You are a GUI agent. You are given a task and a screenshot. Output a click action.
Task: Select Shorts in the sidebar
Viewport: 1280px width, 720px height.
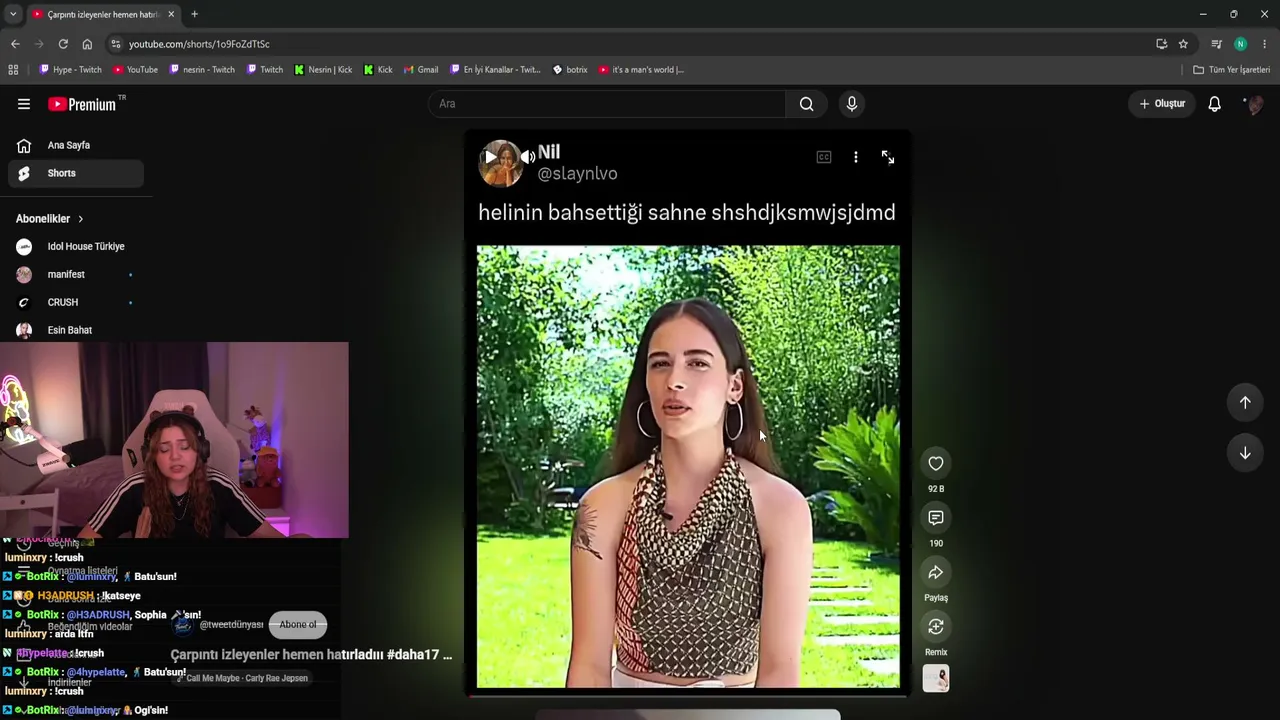coord(76,173)
